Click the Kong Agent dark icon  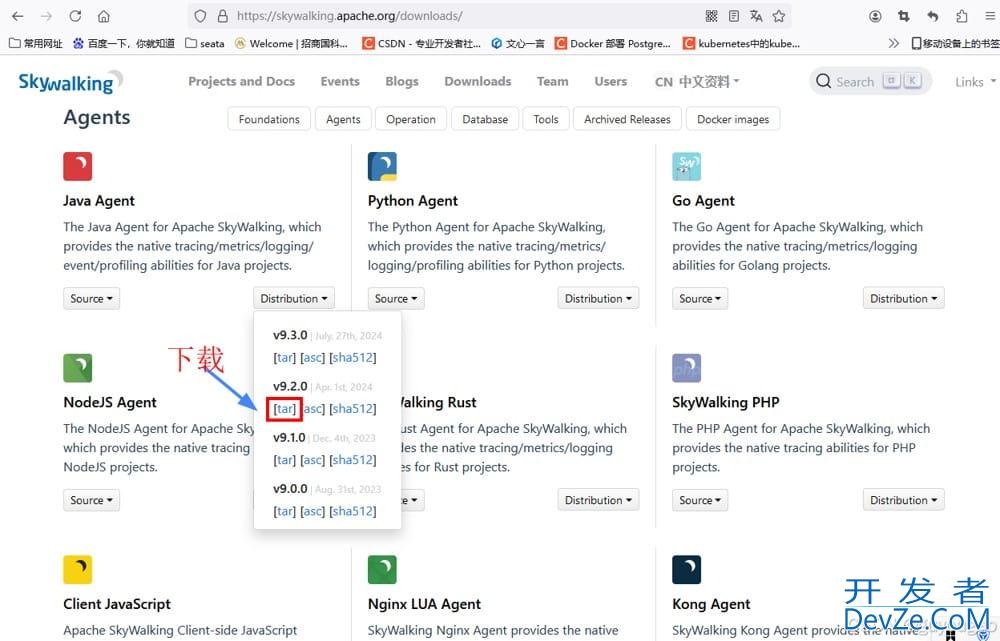pos(686,570)
